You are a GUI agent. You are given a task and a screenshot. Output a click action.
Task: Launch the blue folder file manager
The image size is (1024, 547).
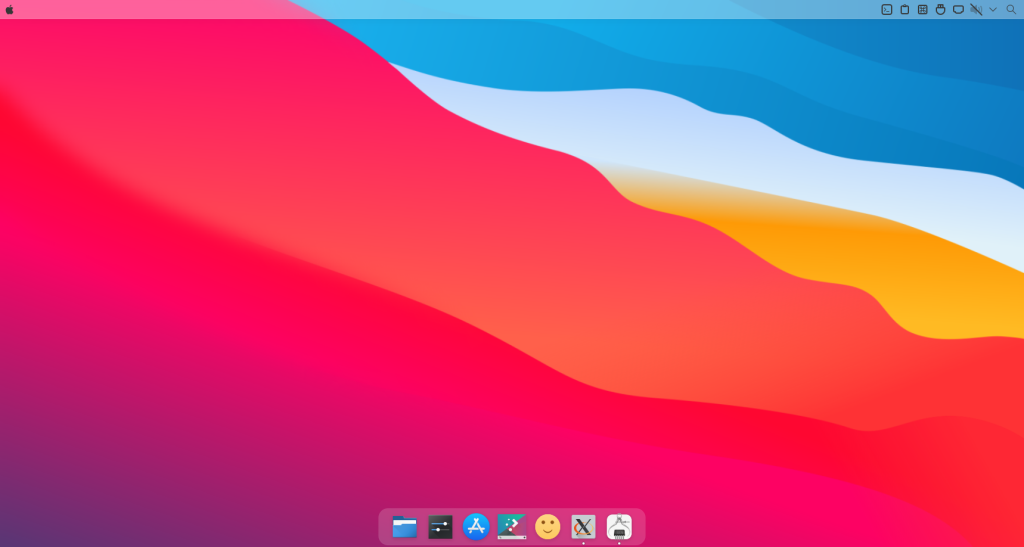[x=404, y=526]
